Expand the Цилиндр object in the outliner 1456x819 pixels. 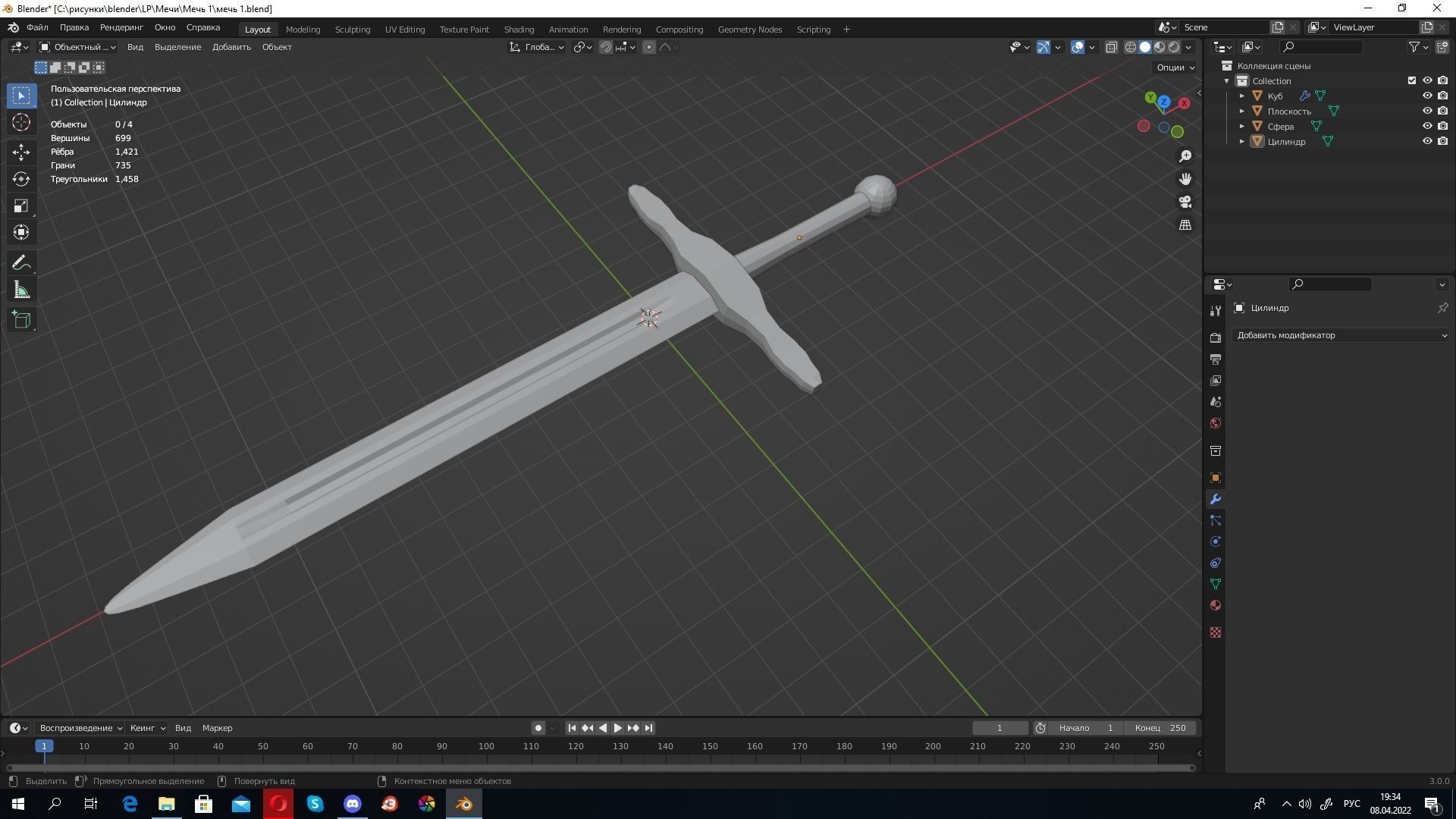click(x=1242, y=142)
